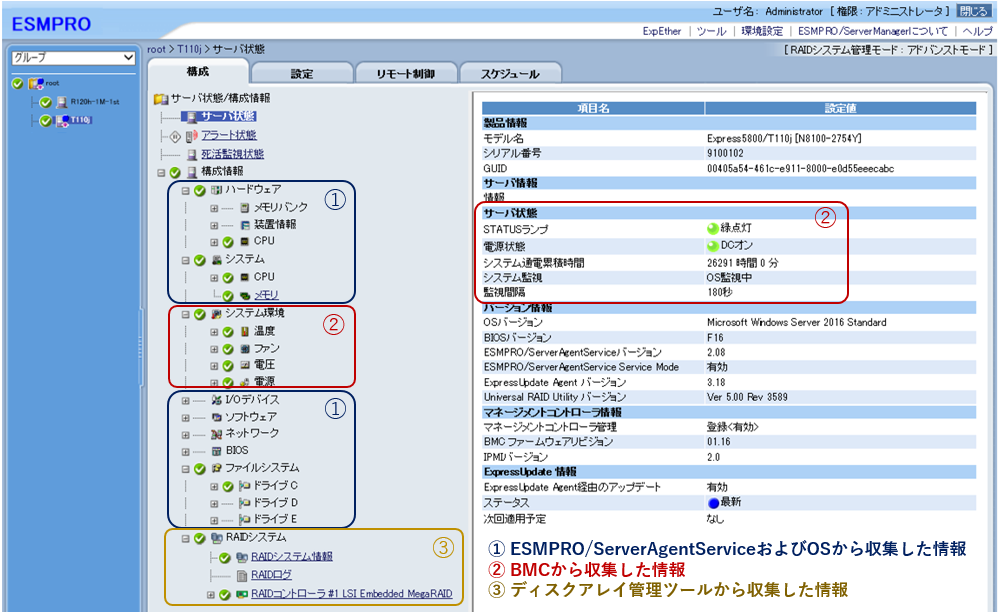Open the ヘルプ link

[x=978, y=31]
